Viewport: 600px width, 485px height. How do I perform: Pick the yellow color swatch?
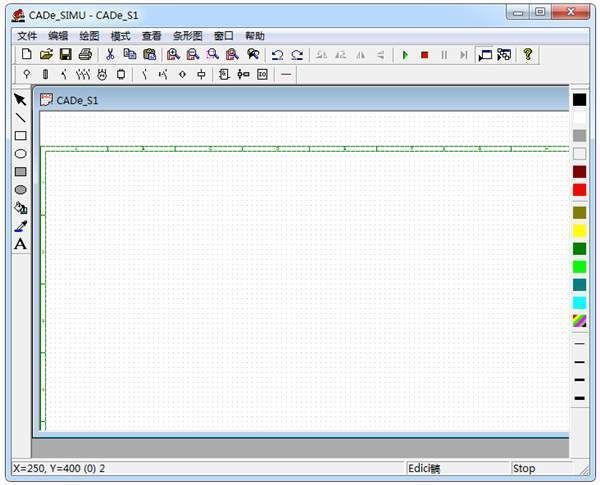pyautogui.click(x=579, y=230)
